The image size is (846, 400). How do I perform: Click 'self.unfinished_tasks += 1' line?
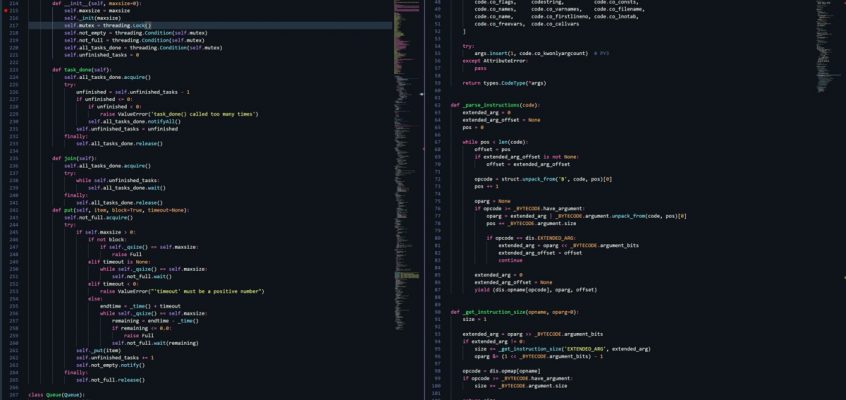pos(115,358)
